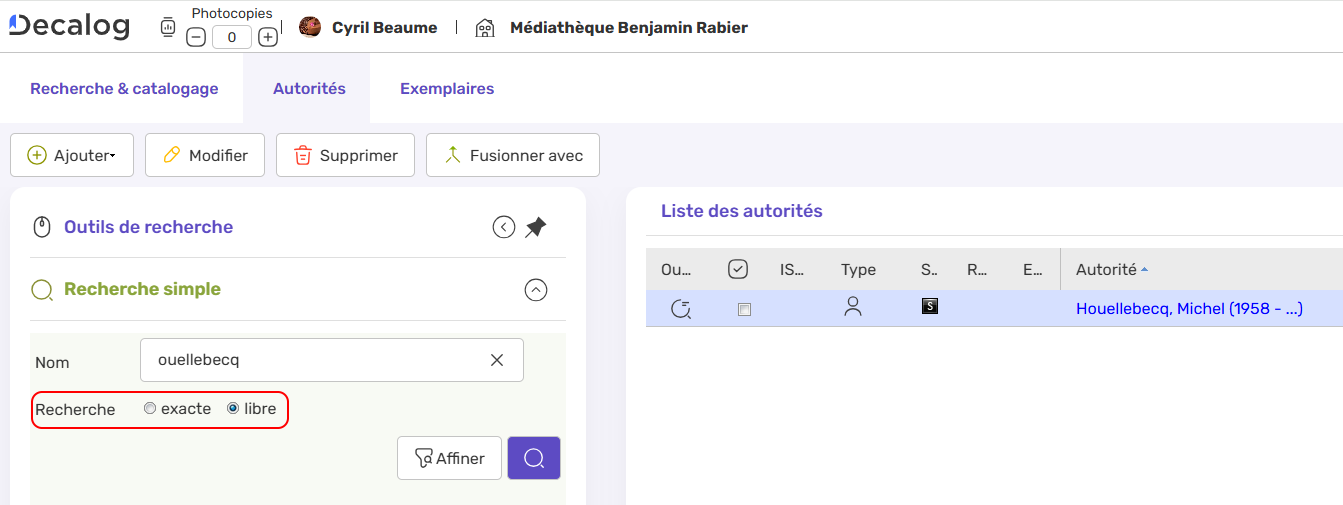Click the IS... column header
Viewport: 1343px width, 505px height.
(792, 269)
